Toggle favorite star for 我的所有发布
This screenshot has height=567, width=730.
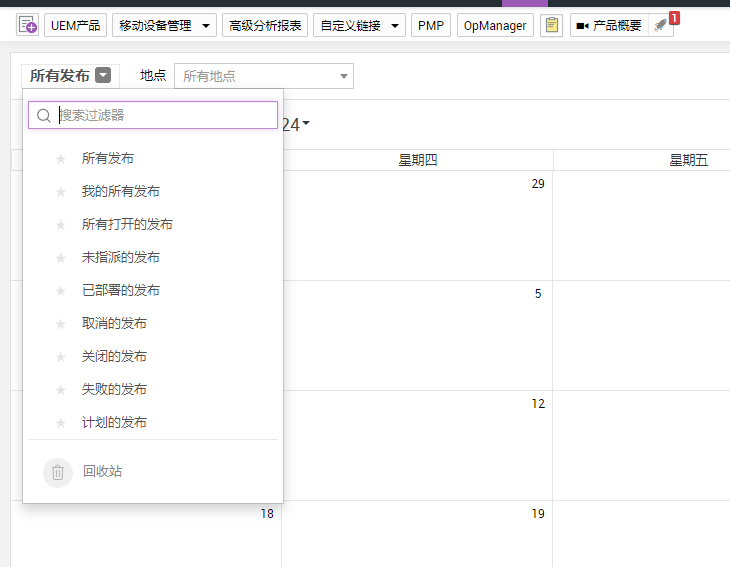pyautogui.click(x=60, y=191)
